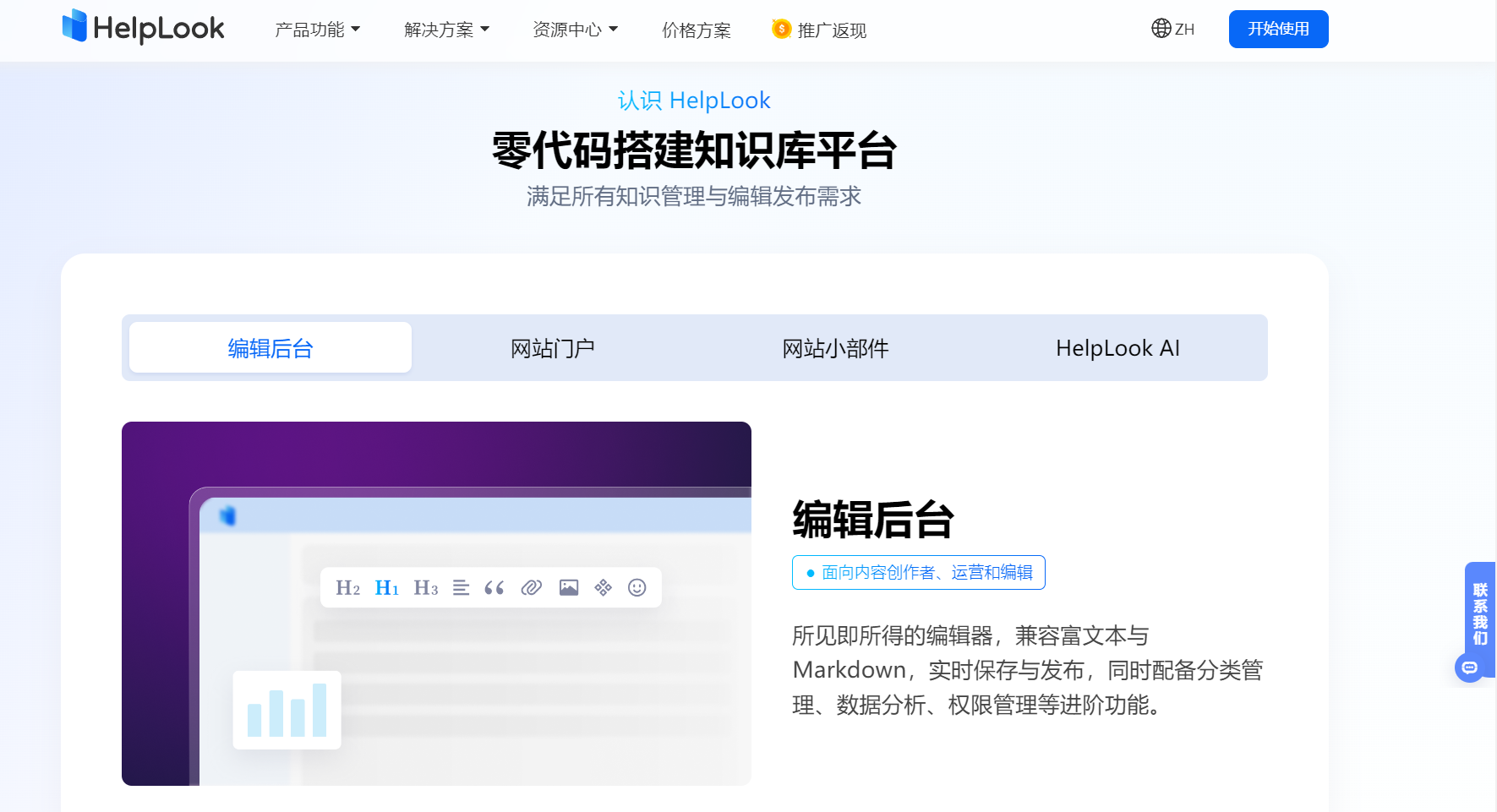Screen dimensions: 1497x812
Task: Open the 资源中心 dropdown
Action: click(x=575, y=30)
